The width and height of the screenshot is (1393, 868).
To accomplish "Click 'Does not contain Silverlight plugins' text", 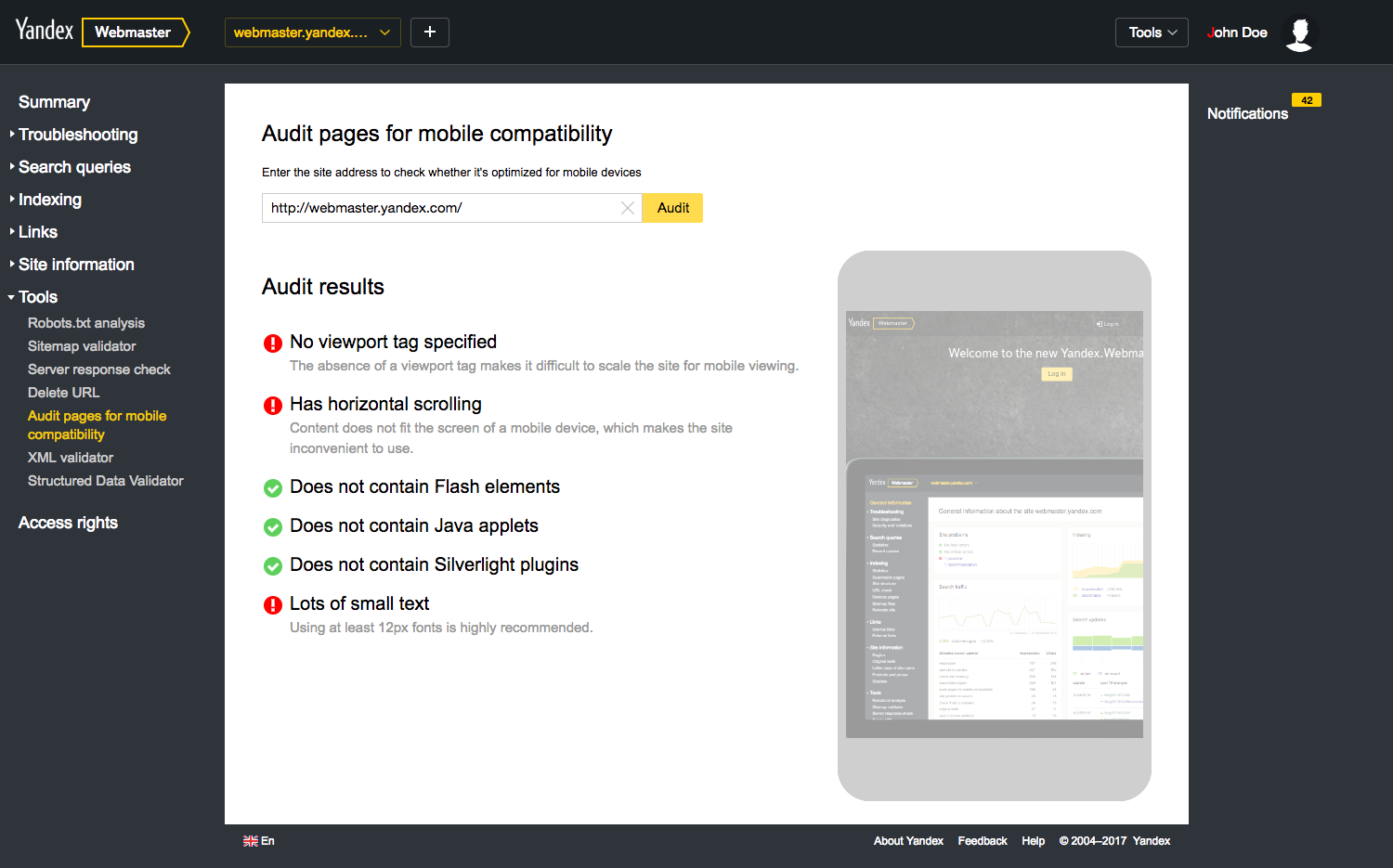I will coord(434,564).
